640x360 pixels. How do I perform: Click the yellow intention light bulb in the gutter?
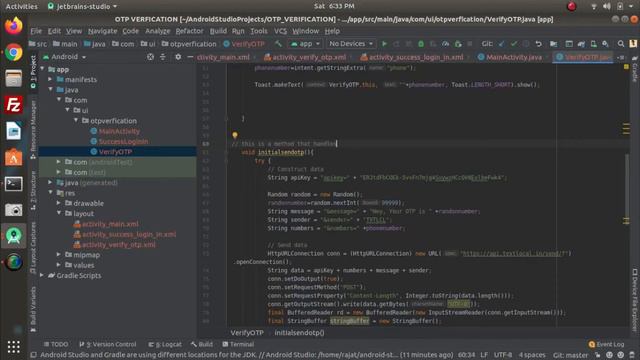235,135
